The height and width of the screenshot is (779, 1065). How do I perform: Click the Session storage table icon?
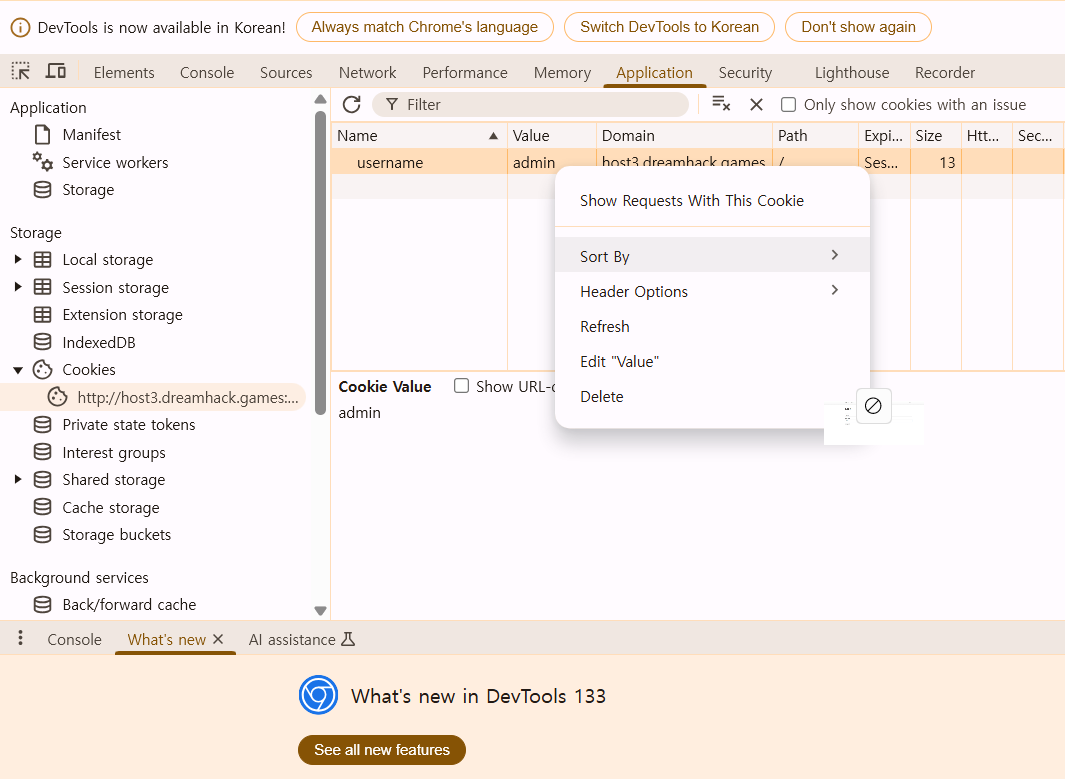[x=42, y=287]
